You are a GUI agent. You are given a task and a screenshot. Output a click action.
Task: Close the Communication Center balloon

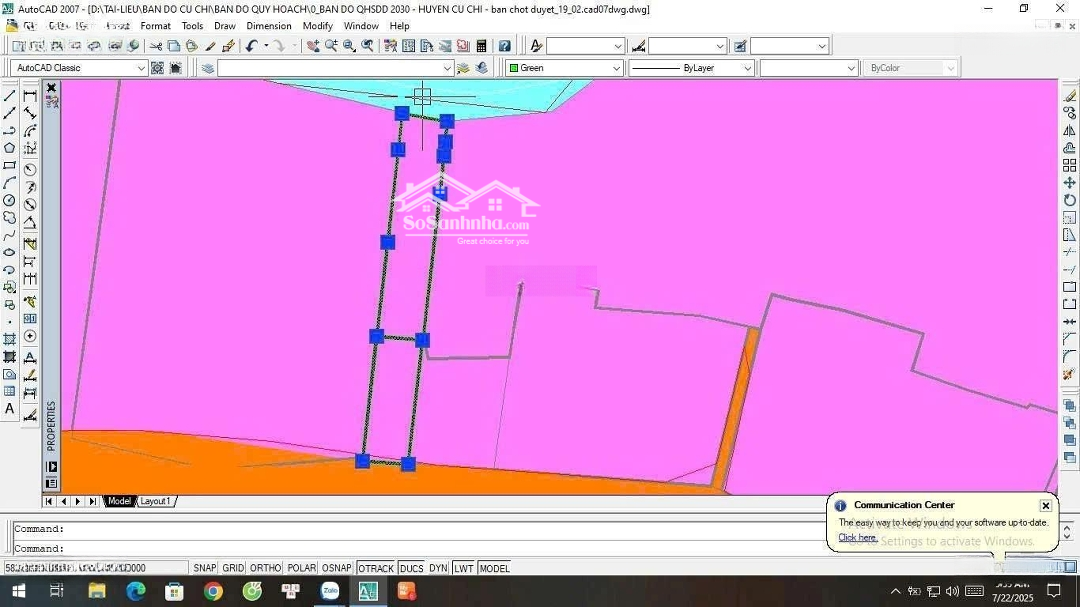tap(1045, 506)
